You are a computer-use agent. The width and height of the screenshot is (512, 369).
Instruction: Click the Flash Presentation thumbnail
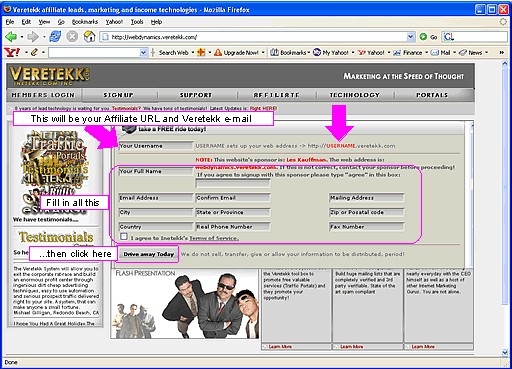[185, 304]
